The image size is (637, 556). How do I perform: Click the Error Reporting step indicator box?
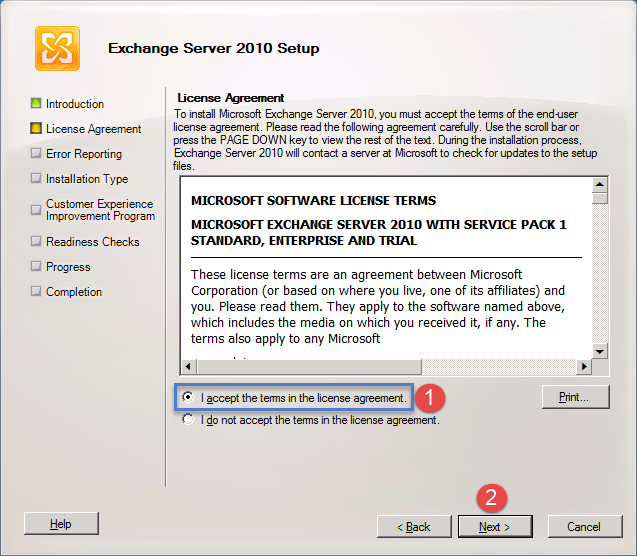(x=36, y=153)
